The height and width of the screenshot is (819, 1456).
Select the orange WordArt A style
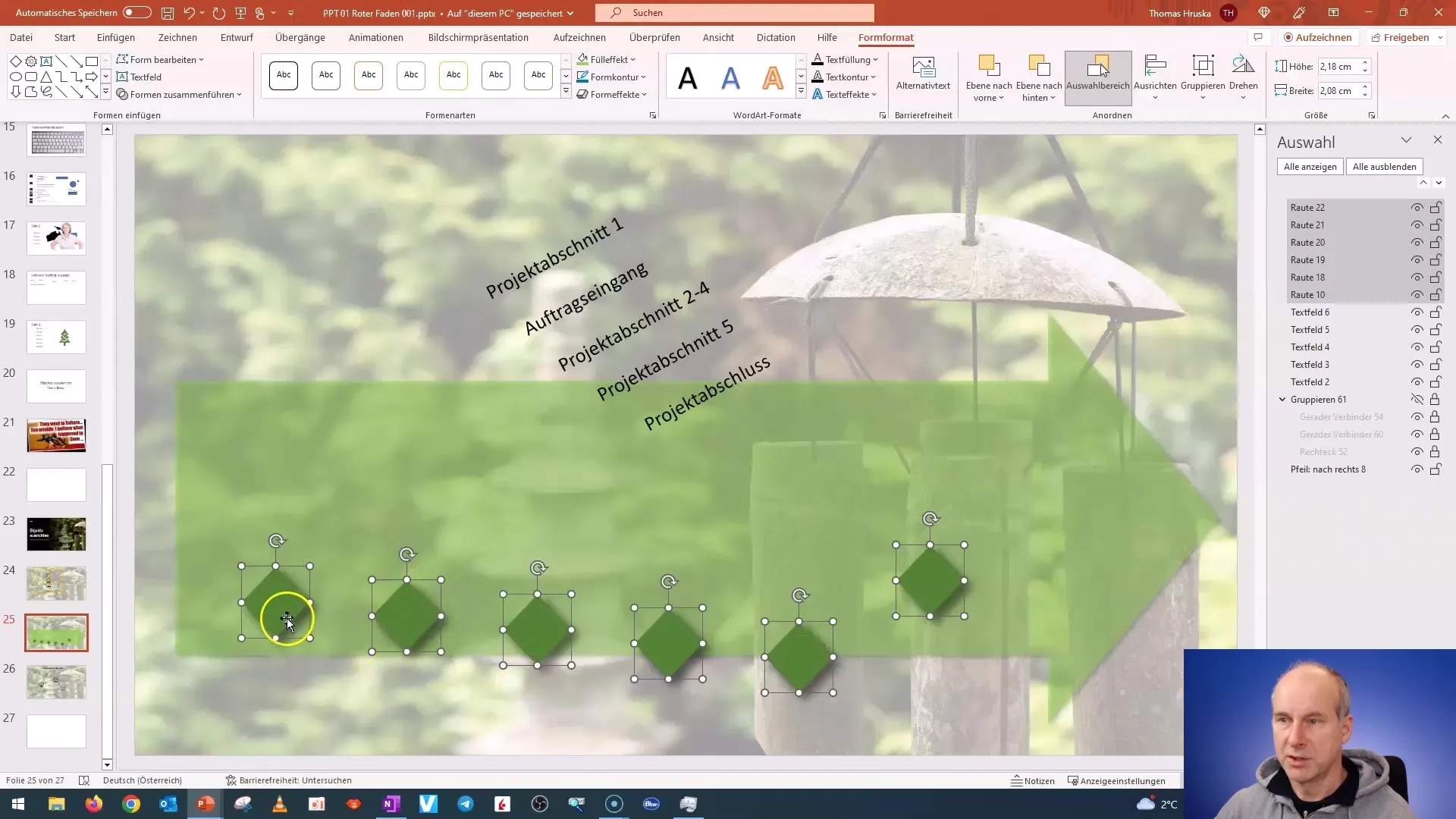773,77
